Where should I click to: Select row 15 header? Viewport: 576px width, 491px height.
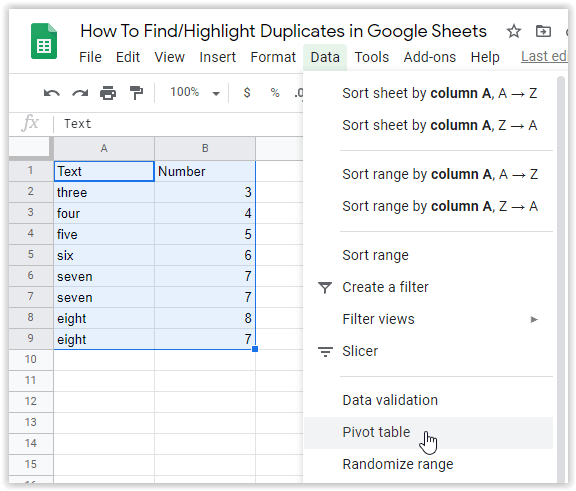(31, 465)
